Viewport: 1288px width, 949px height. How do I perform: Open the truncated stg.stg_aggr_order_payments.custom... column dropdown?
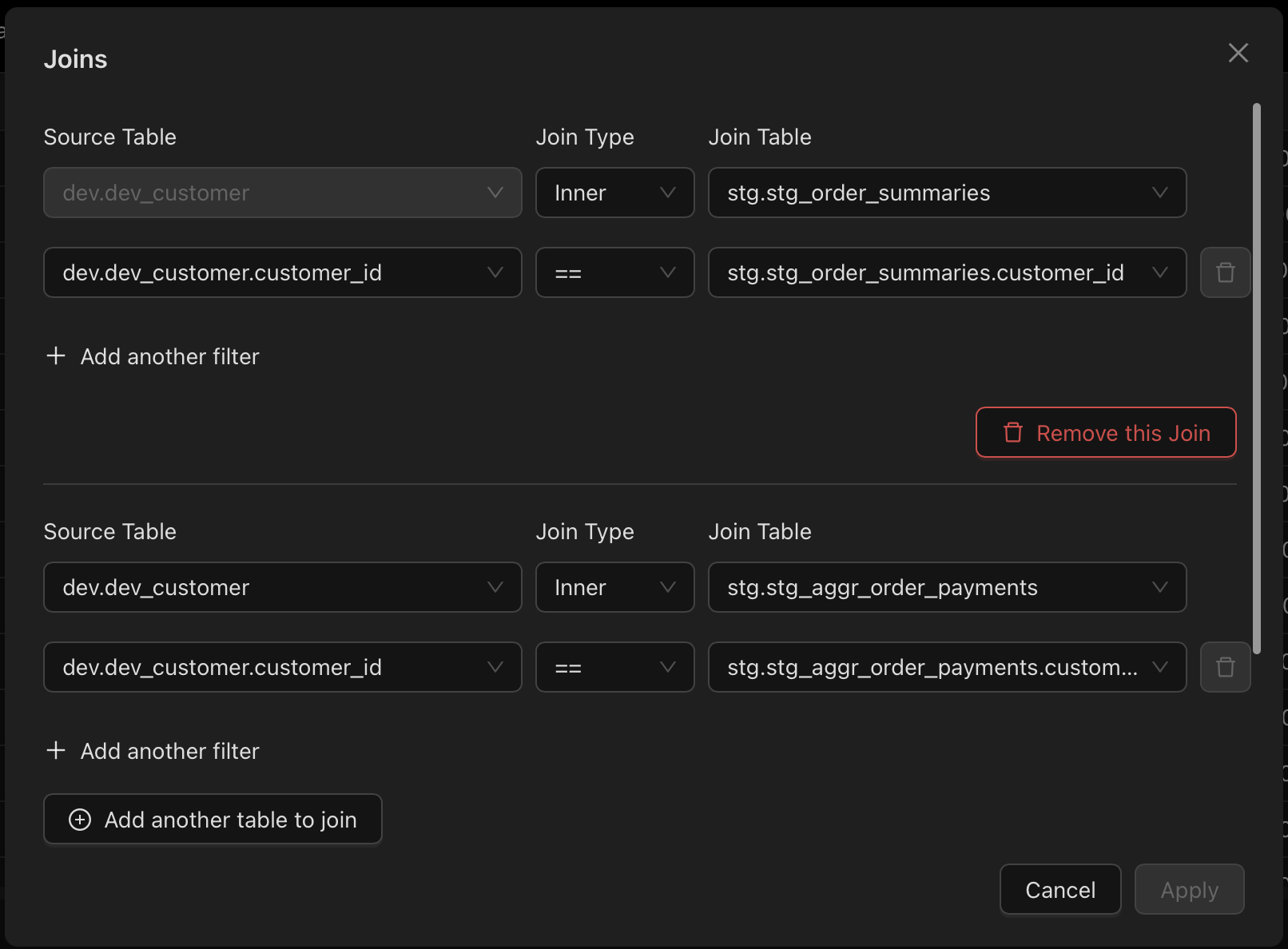click(x=947, y=667)
